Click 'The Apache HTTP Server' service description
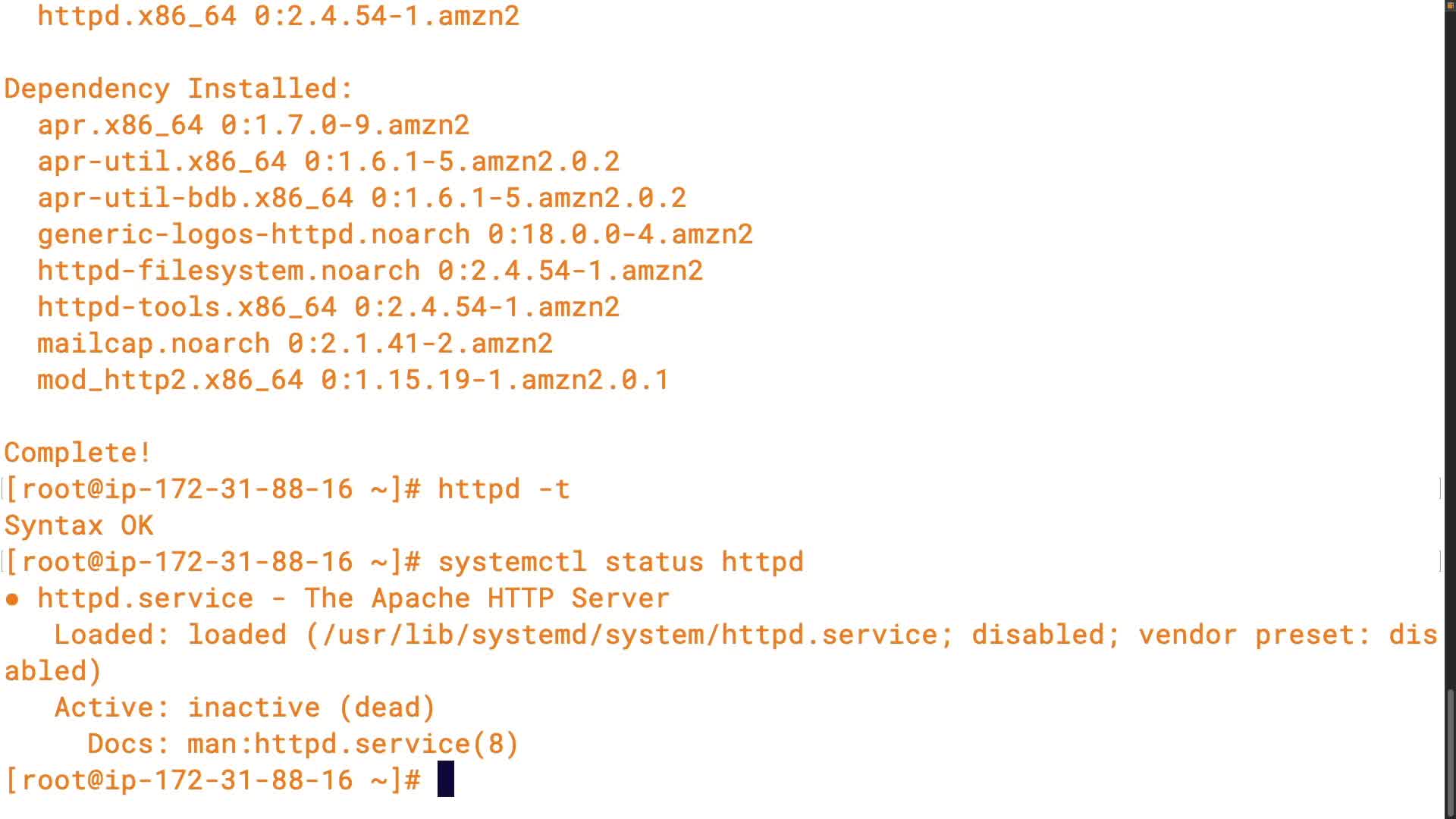The width and height of the screenshot is (1456, 819). pos(487,598)
